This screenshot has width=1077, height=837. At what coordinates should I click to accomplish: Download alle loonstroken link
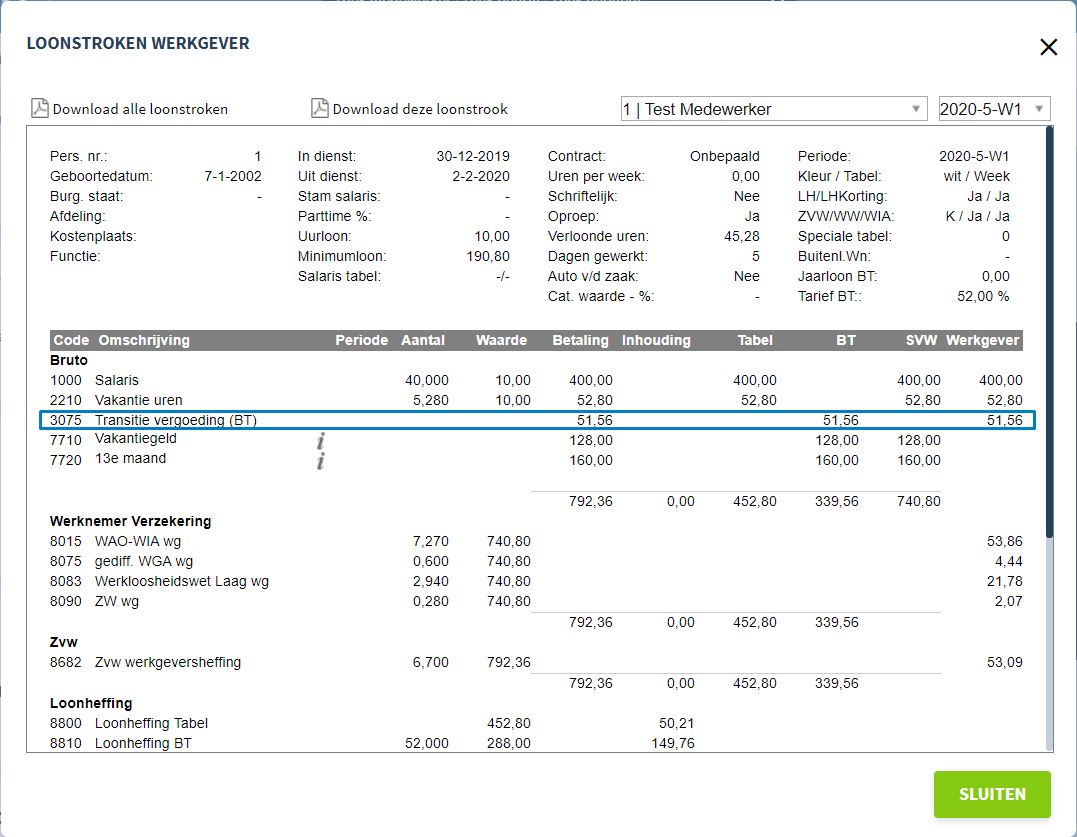[x=140, y=109]
